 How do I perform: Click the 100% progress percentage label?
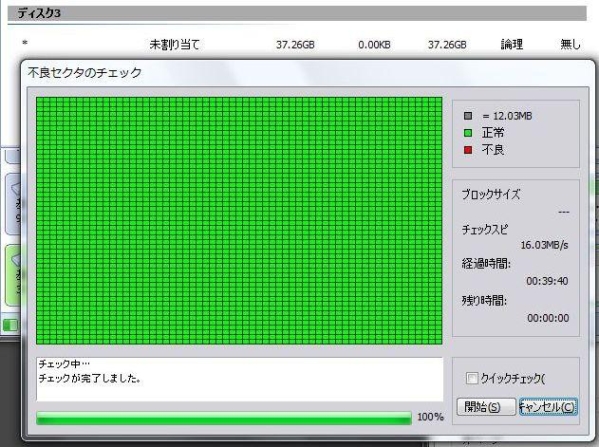pos(431,417)
